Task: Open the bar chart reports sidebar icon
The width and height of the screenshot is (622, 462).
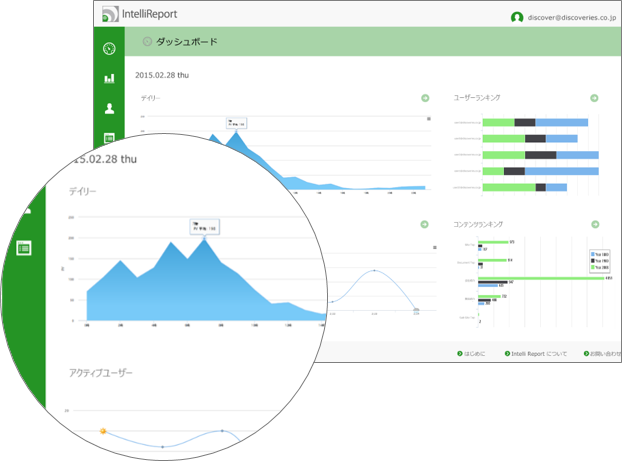Action: (x=109, y=78)
